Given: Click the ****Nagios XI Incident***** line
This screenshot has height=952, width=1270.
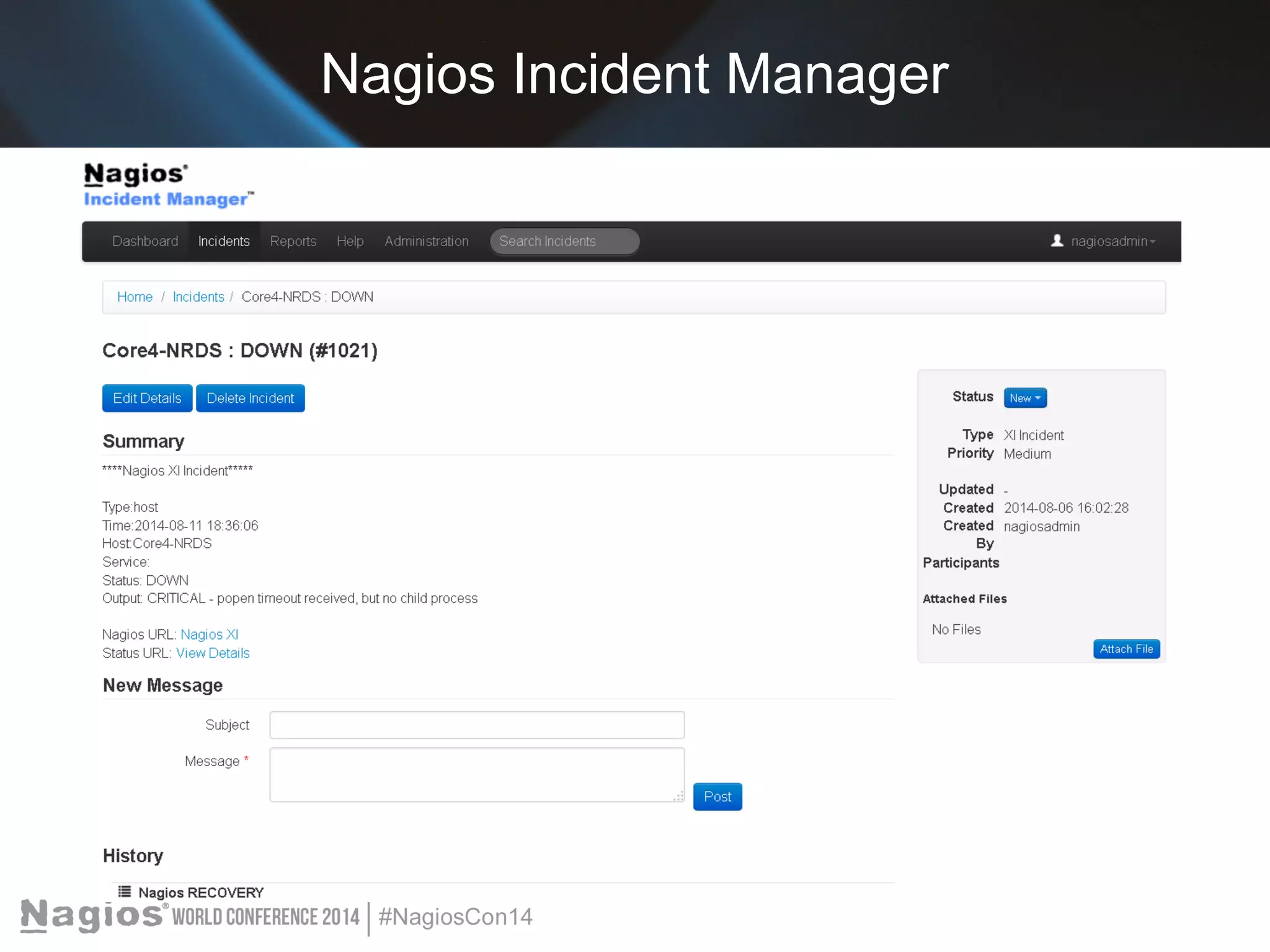Looking at the screenshot, I should (x=177, y=471).
